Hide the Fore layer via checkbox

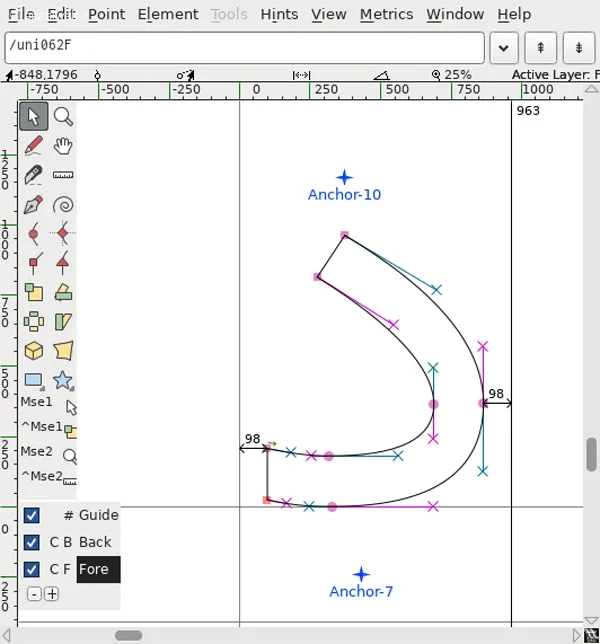[31, 569]
